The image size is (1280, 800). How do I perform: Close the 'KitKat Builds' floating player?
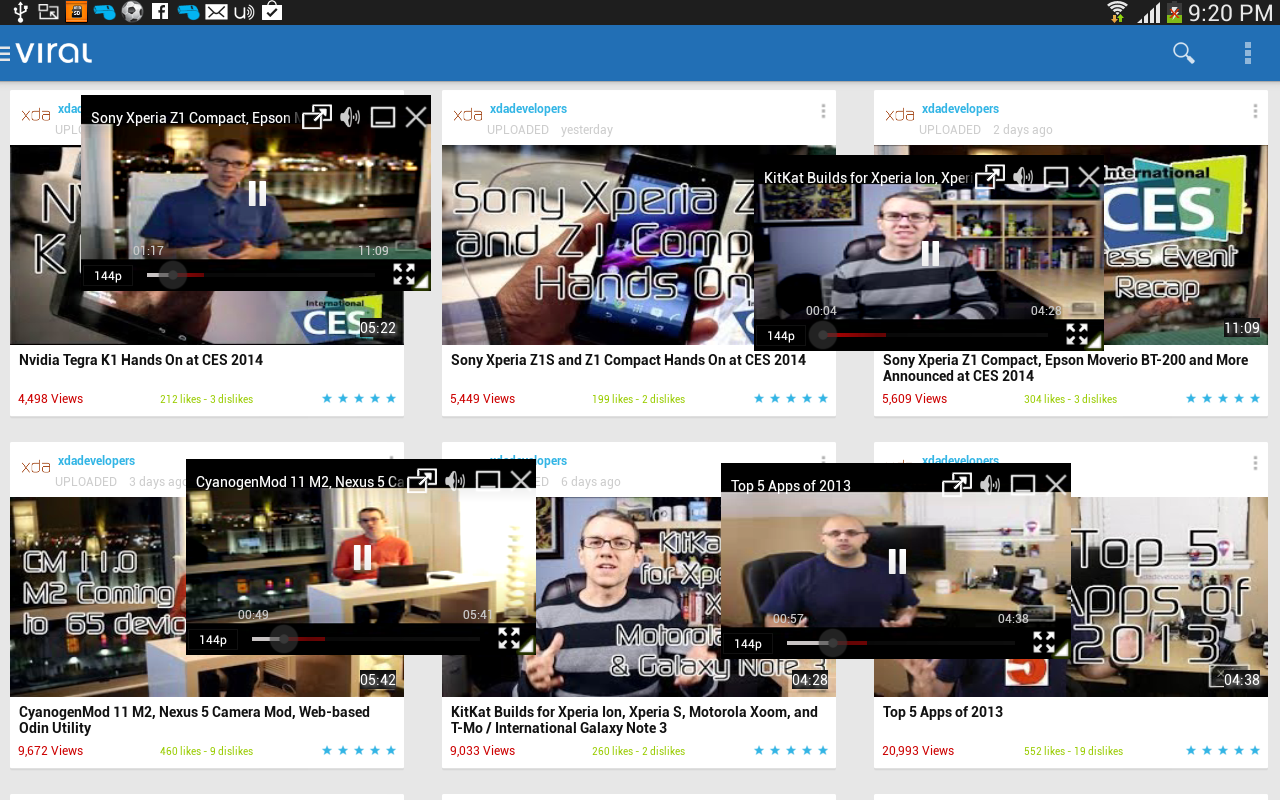[x=1089, y=177]
